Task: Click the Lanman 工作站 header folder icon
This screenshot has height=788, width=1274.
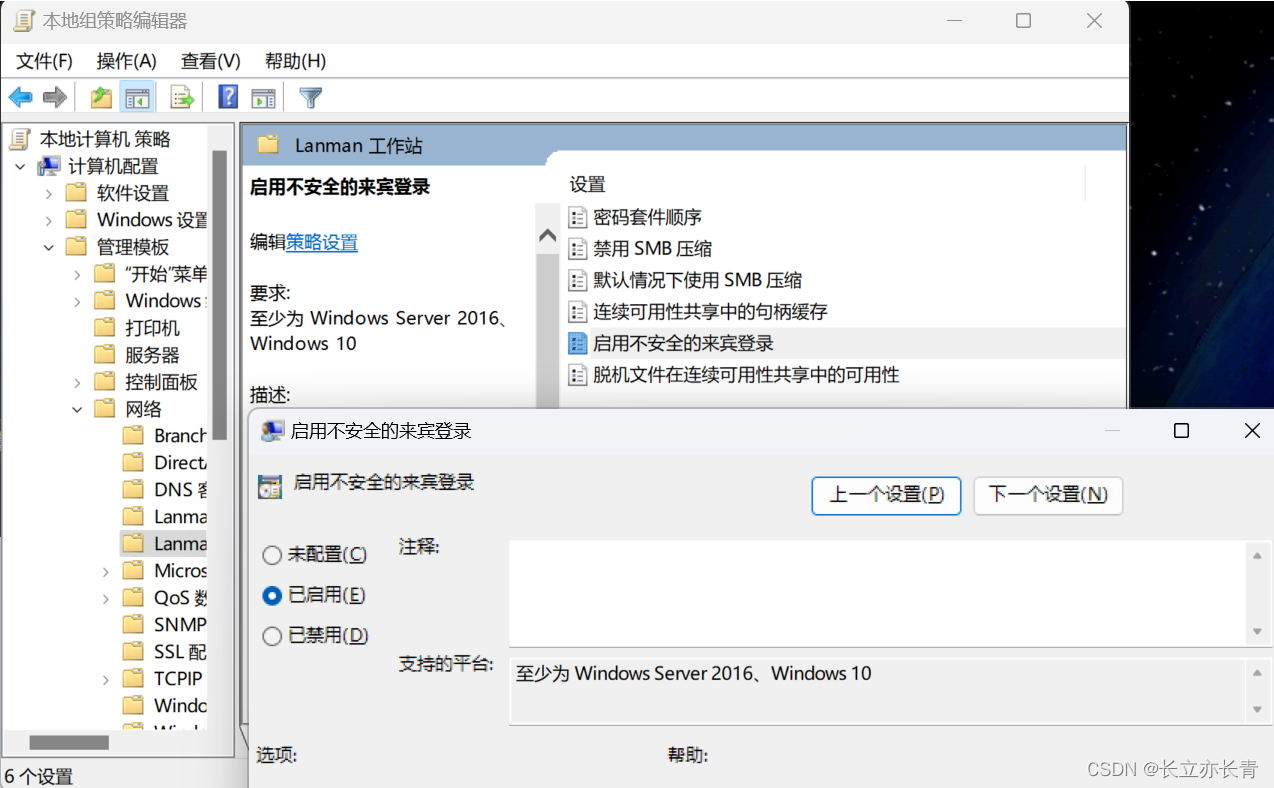Action: click(x=268, y=145)
